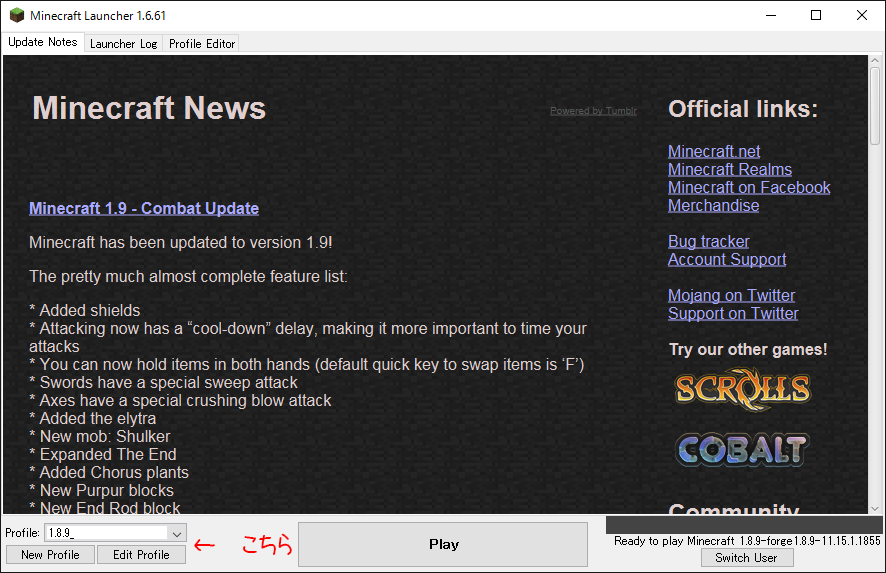
Task: Click the Minecraft Launcher title bar icon
Action: (x=16, y=15)
